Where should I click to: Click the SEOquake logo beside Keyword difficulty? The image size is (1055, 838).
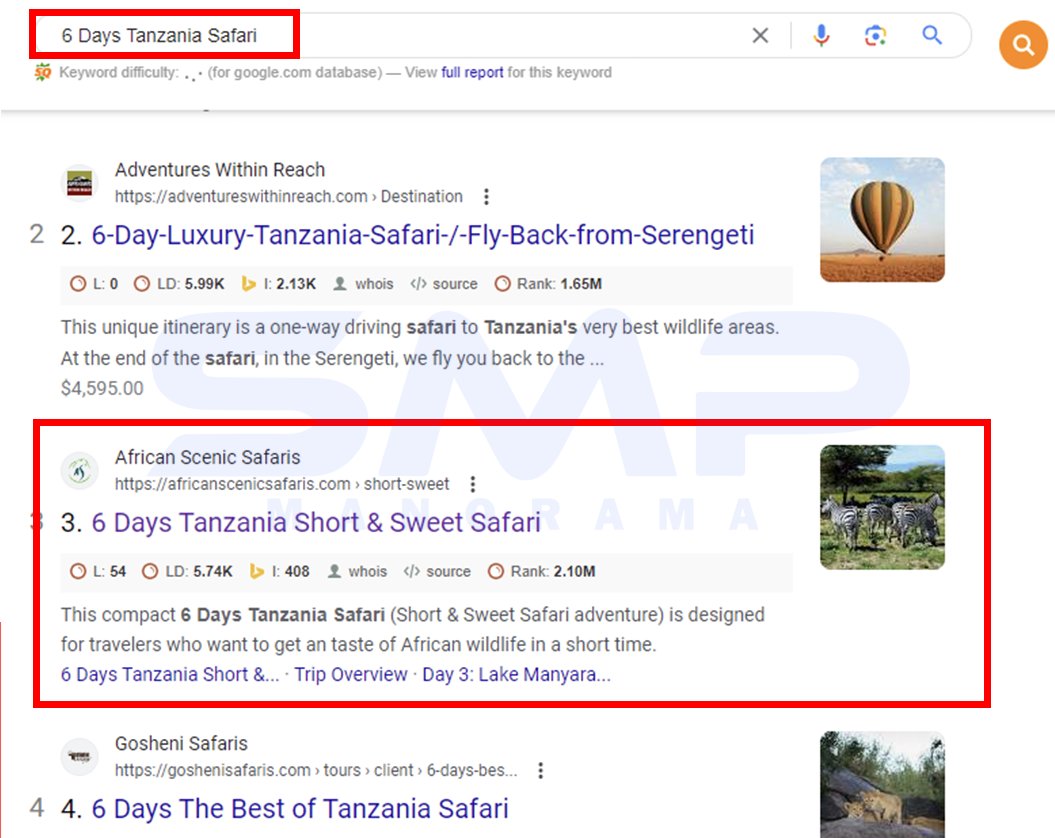[43, 72]
